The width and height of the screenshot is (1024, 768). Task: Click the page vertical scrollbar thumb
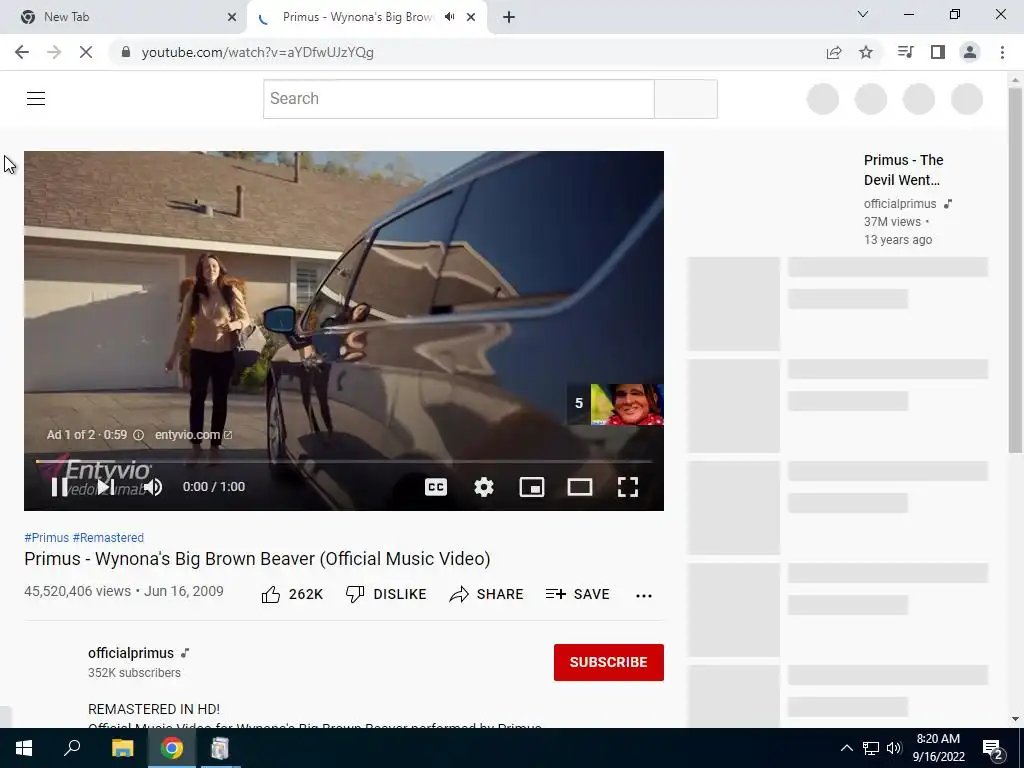1015,269
